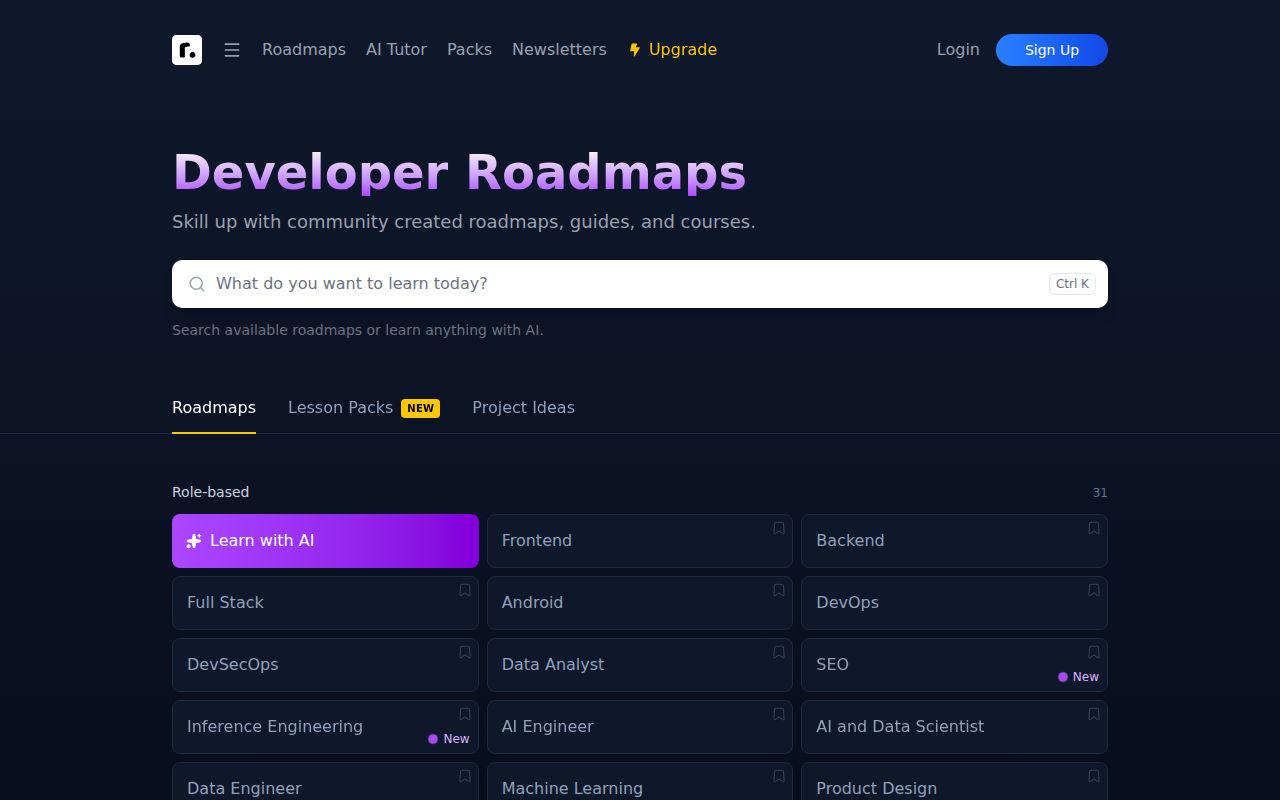Open the Frontend roadmap card

[640, 541]
